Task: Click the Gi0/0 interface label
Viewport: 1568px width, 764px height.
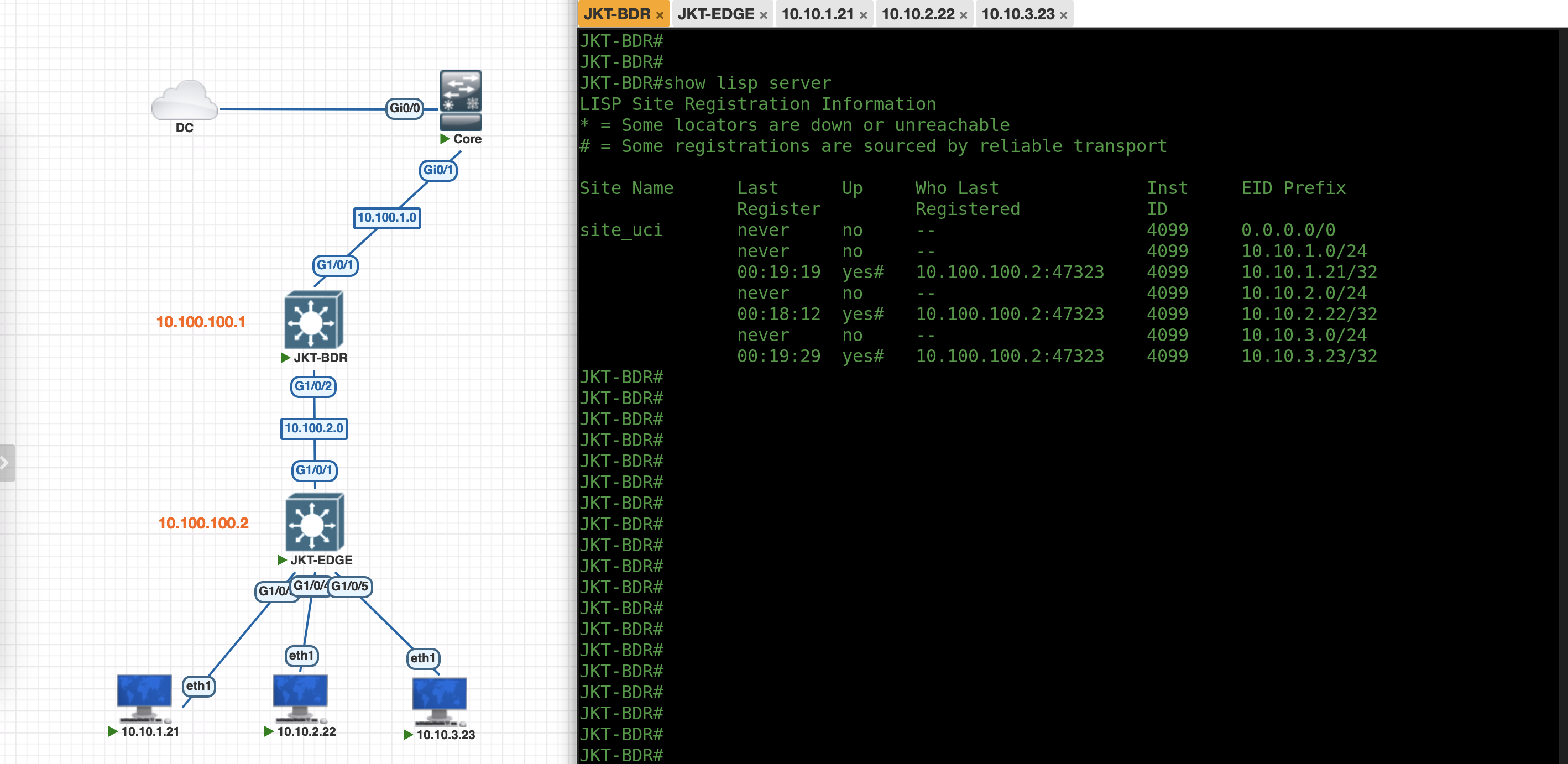Action: tap(405, 108)
